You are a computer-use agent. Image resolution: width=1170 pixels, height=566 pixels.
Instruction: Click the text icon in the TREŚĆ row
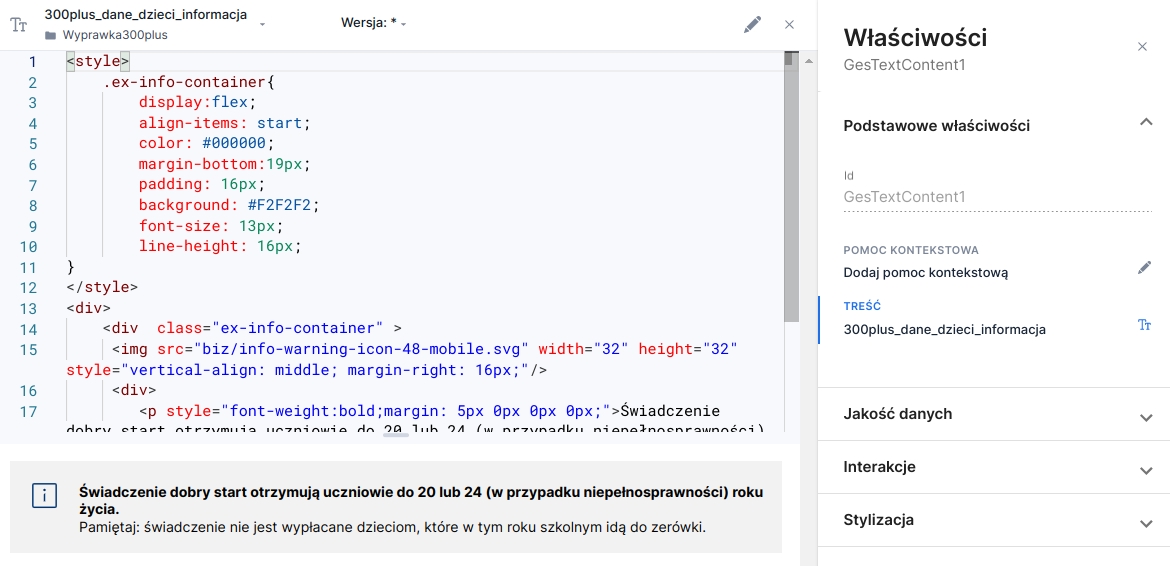point(1144,326)
